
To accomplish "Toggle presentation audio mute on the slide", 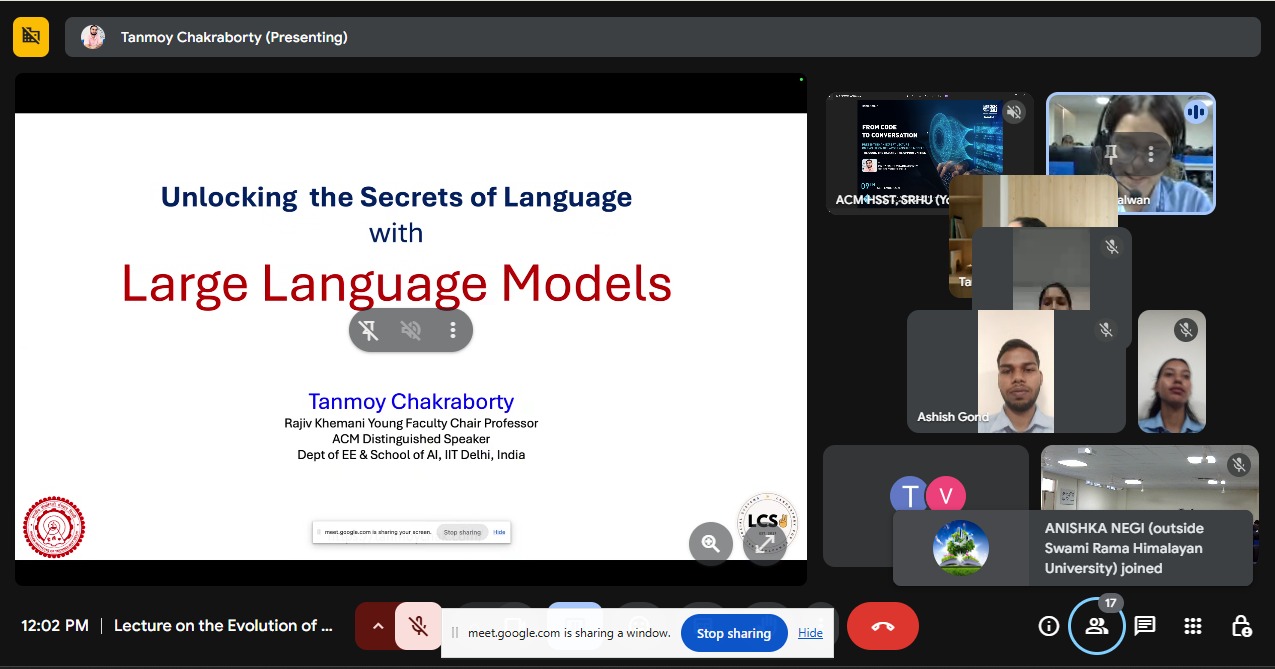I will [411, 331].
